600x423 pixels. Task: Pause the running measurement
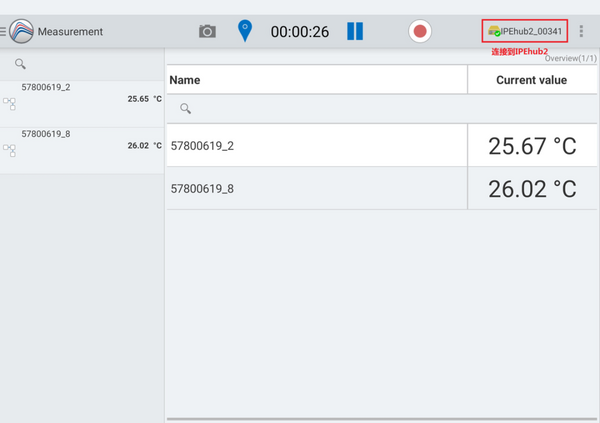355,31
